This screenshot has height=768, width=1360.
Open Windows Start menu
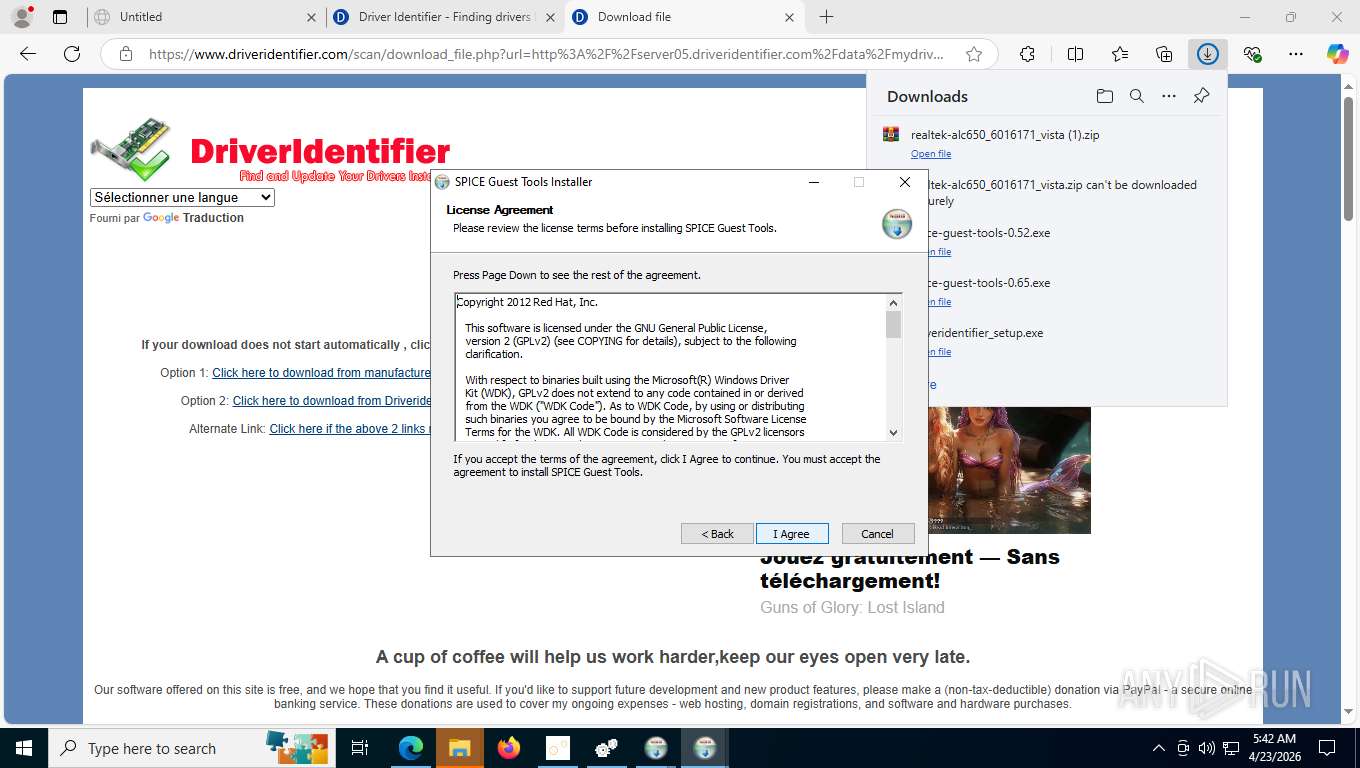(x=24, y=748)
